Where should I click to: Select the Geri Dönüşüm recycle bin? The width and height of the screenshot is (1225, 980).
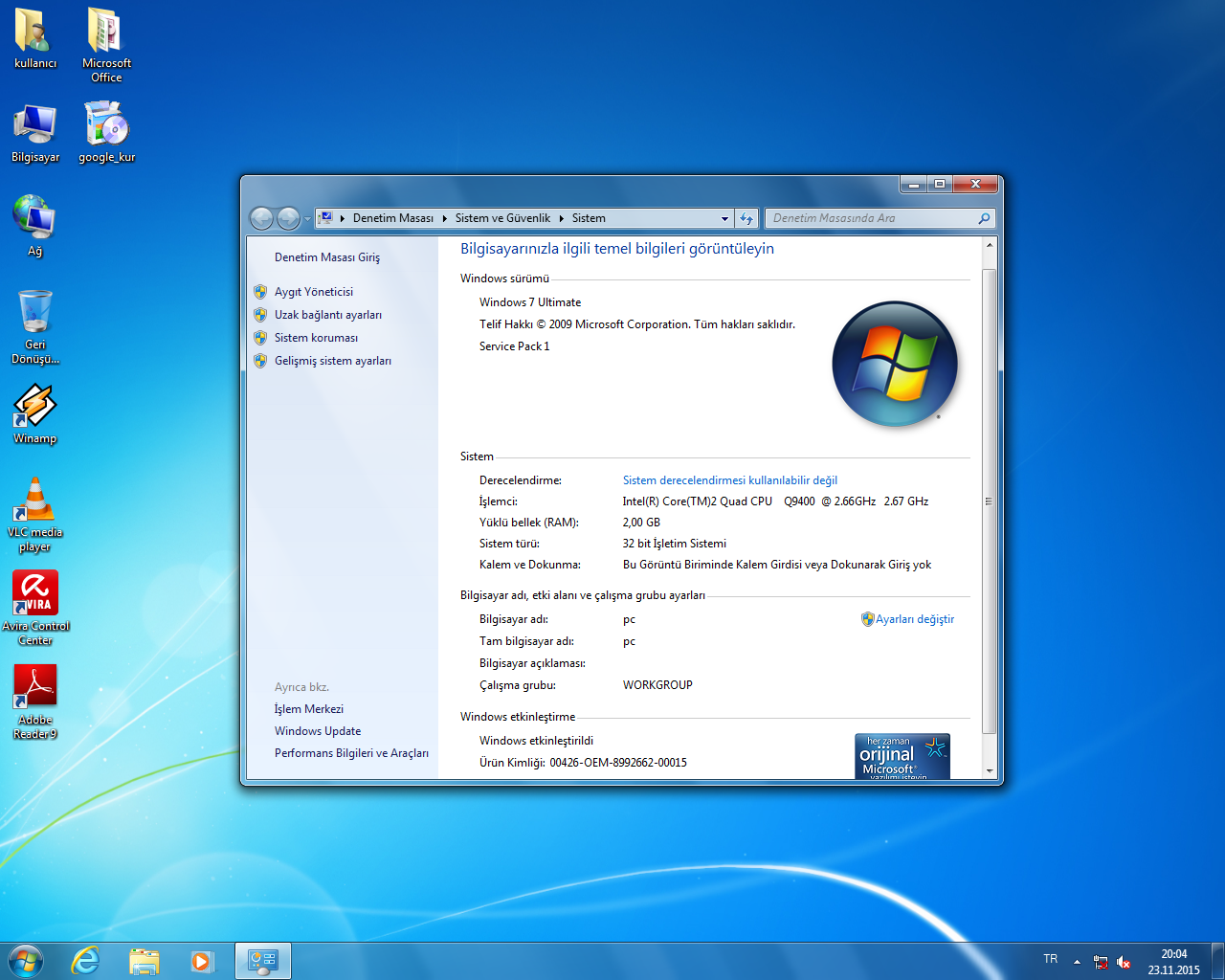[35, 326]
